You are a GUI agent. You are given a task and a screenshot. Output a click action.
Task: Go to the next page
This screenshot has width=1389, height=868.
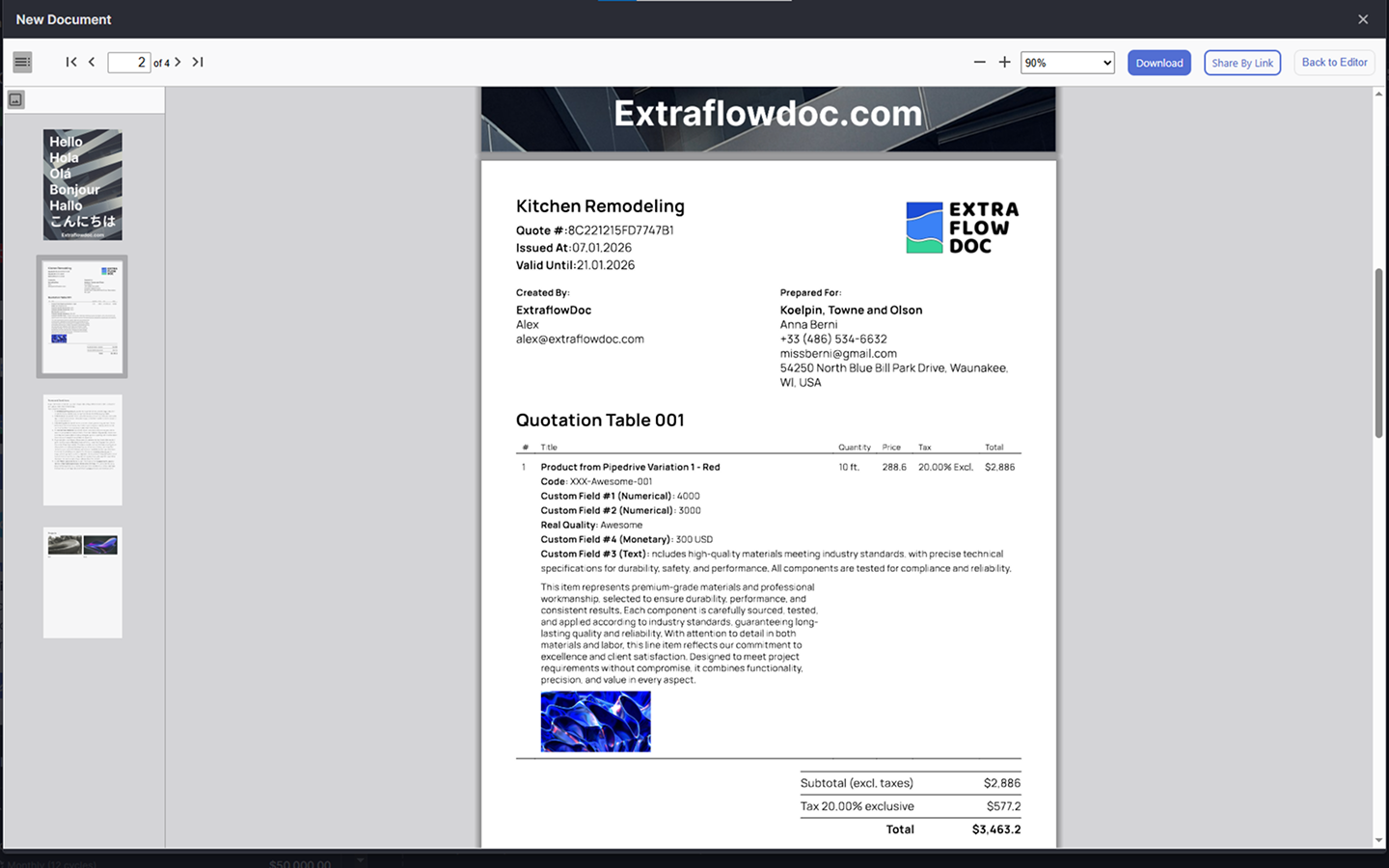tap(177, 62)
